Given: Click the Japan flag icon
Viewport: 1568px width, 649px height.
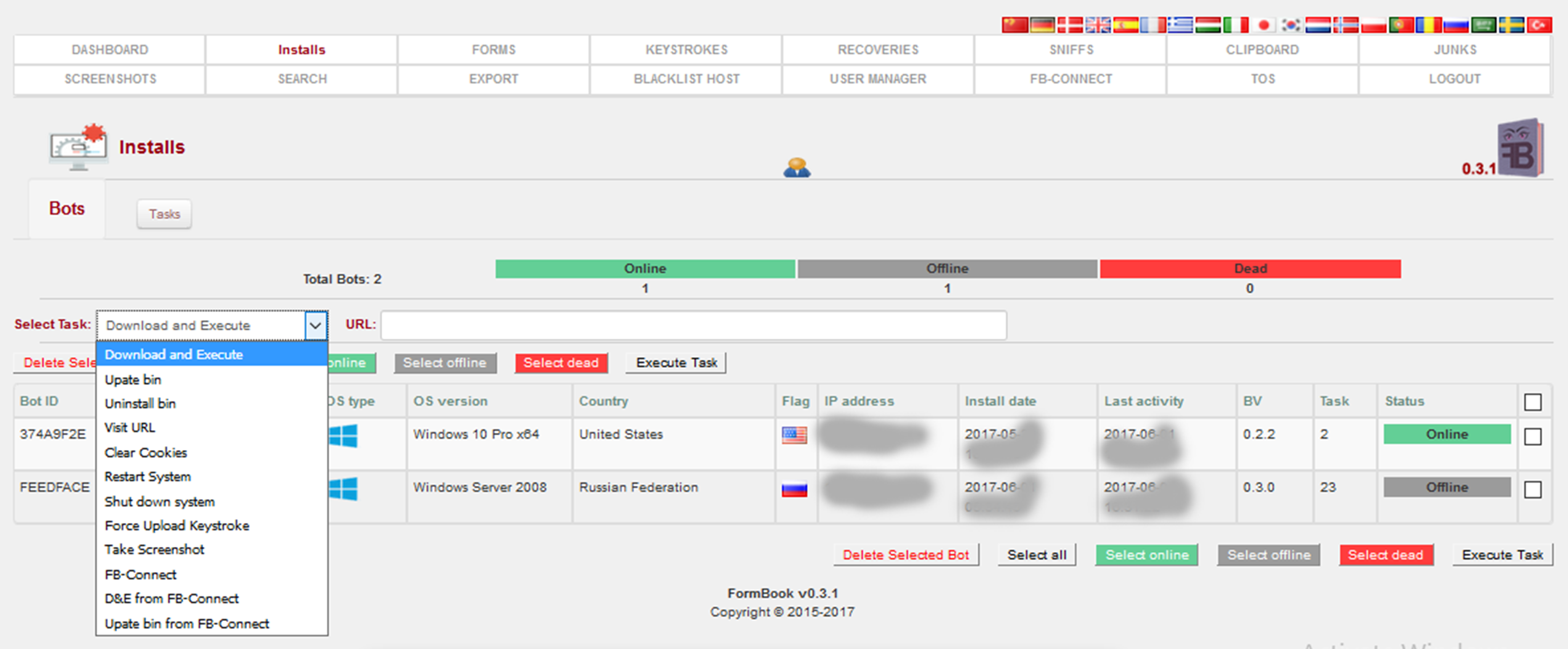Looking at the screenshot, I should 1264,25.
